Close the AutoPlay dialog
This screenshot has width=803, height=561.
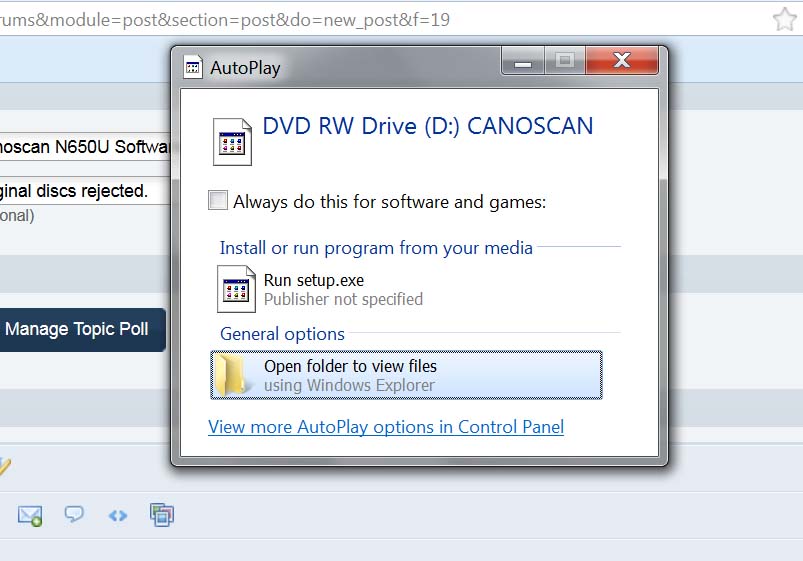click(622, 60)
